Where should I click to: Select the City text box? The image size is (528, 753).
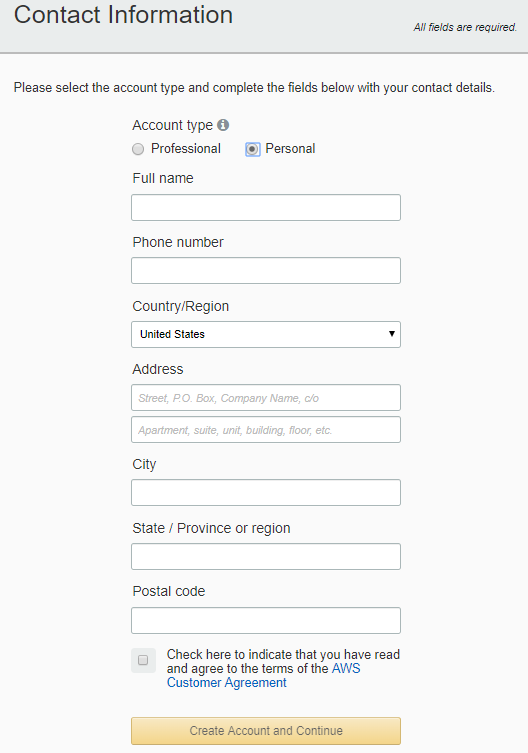[266, 492]
